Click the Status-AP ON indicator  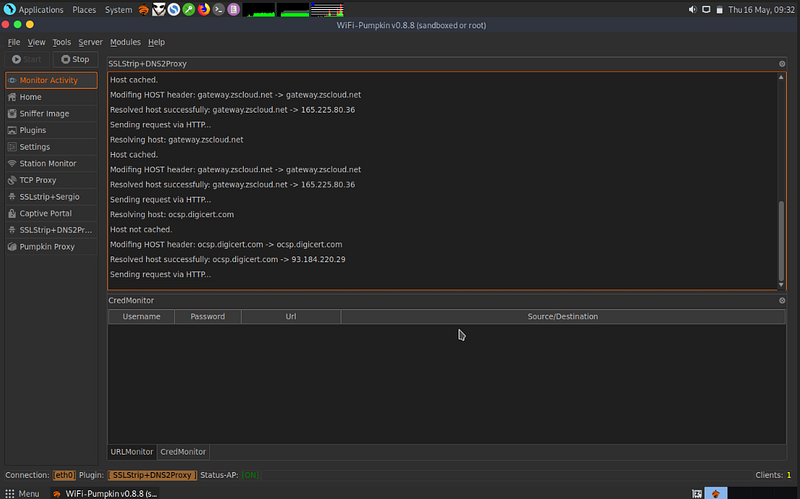[250, 475]
